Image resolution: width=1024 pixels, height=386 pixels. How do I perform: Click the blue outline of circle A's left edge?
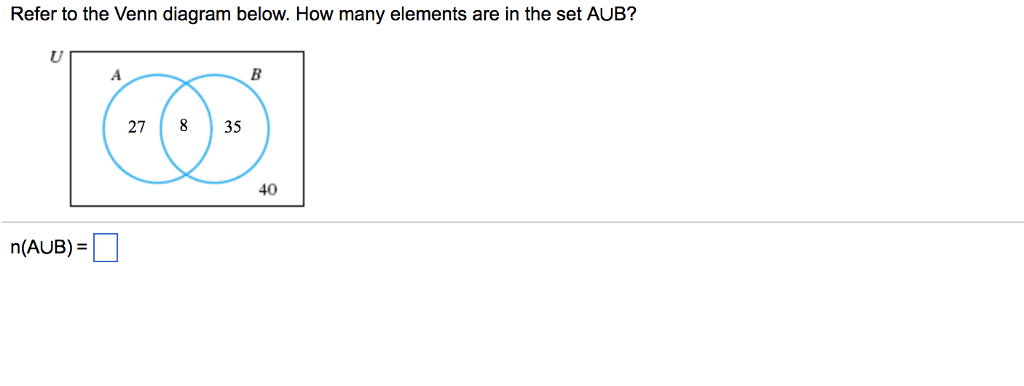click(104, 129)
